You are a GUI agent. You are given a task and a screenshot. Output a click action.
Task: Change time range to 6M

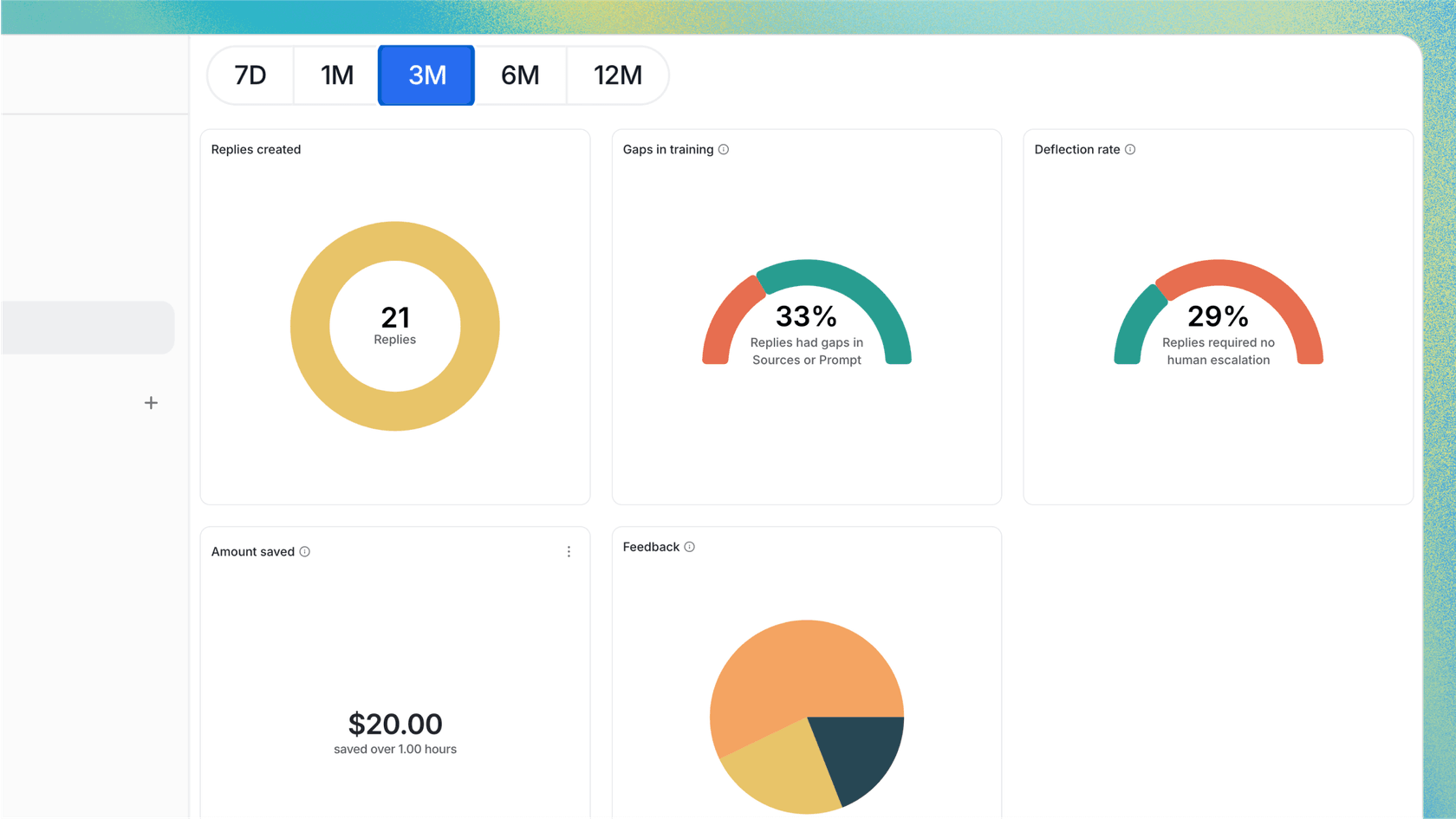click(520, 75)
